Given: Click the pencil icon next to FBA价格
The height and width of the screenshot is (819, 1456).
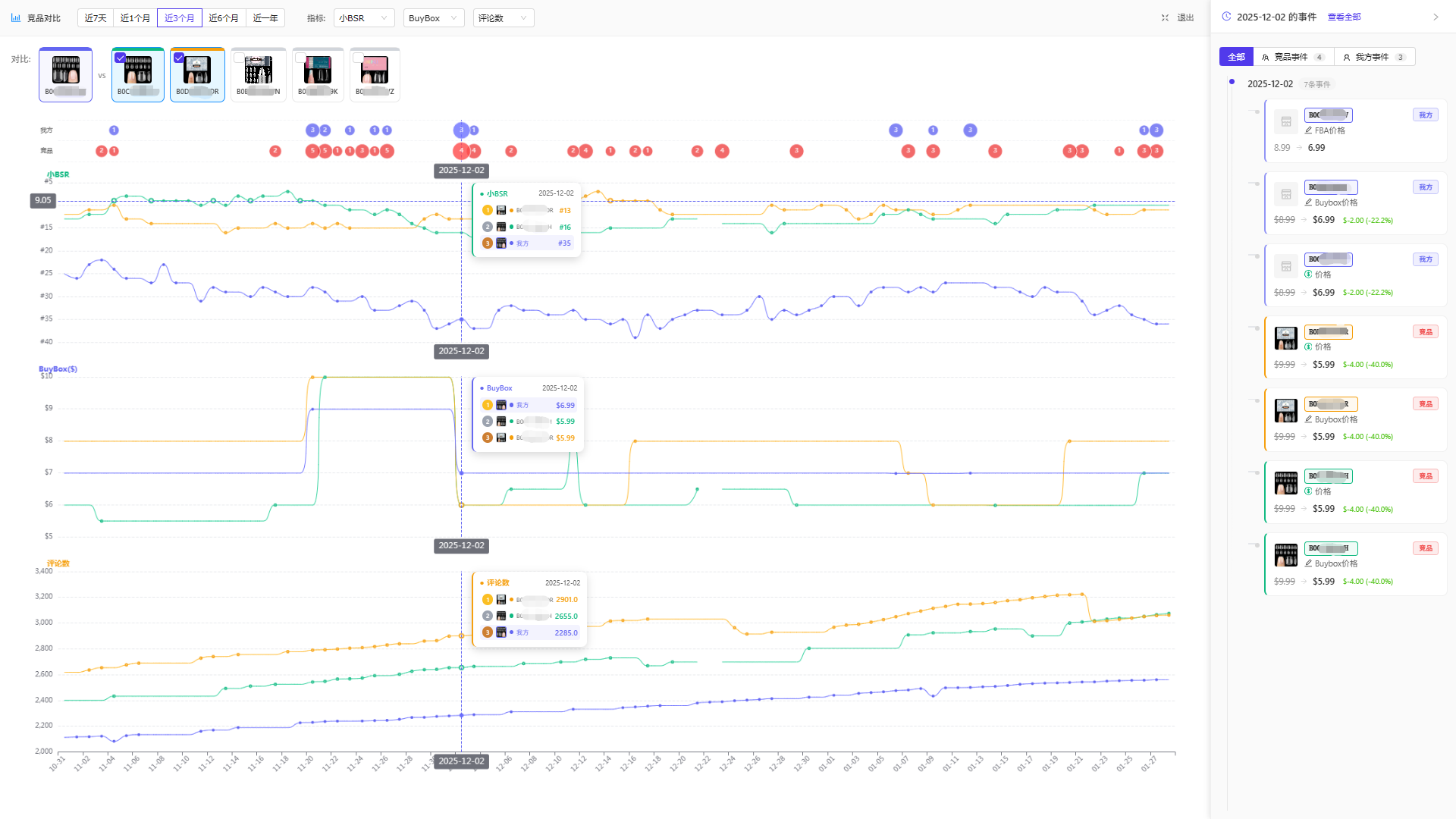Looking at the screenshot, I should coord(1308,130).
